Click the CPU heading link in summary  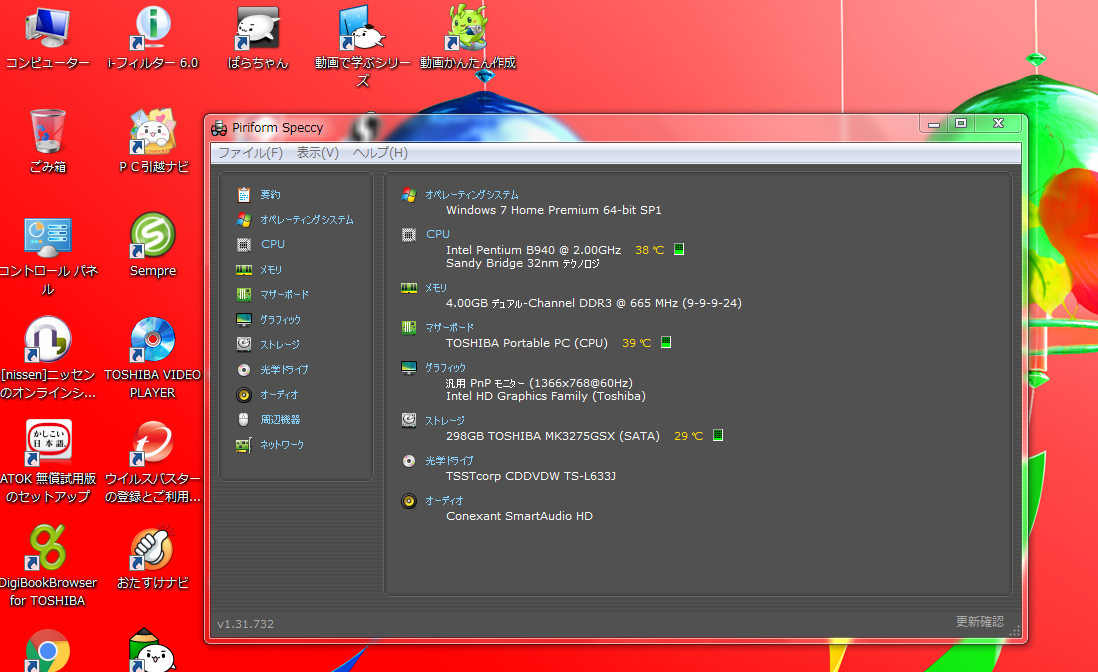[x=438, y=234]
